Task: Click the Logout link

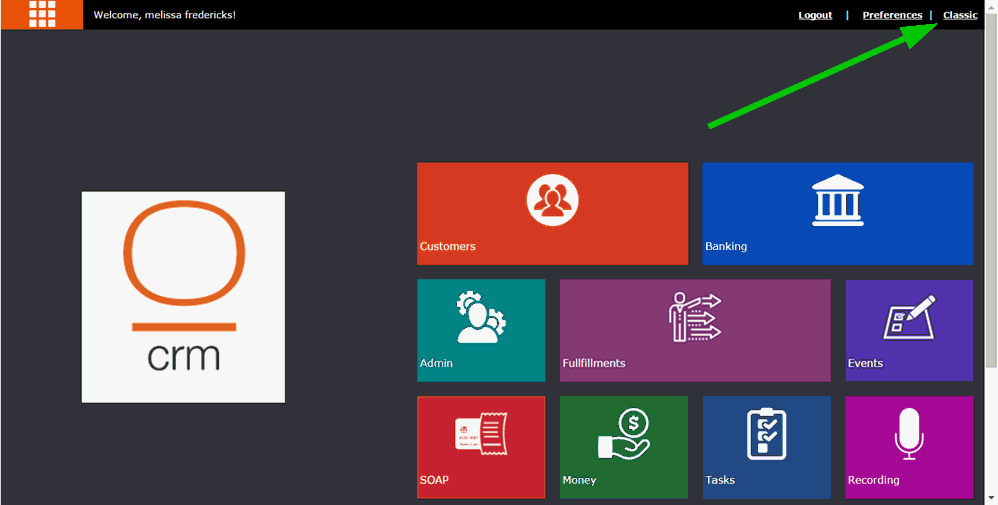Action: point(815,15)
